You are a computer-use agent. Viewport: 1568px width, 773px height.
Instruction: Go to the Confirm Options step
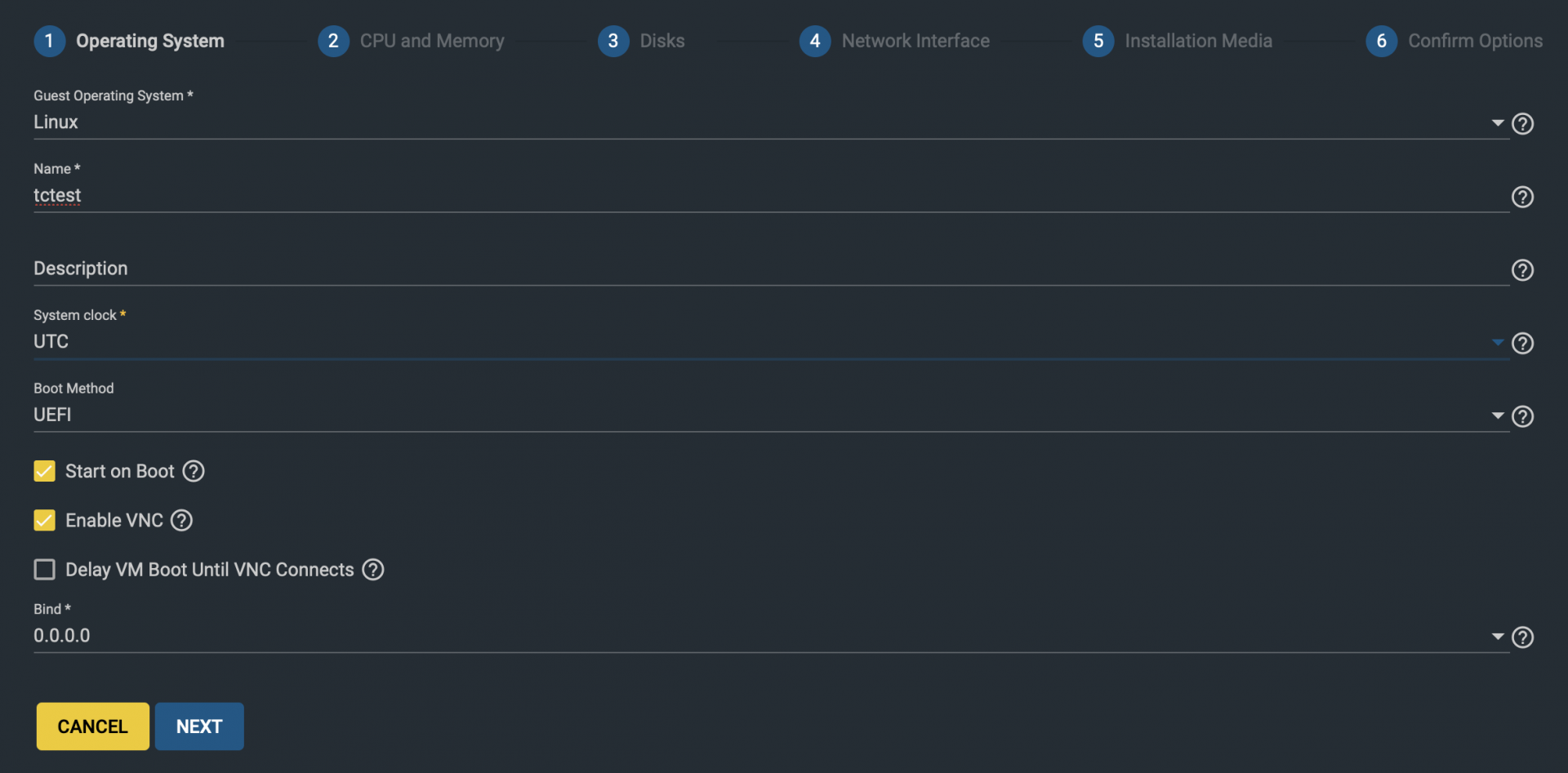[x=1475, y=41]
